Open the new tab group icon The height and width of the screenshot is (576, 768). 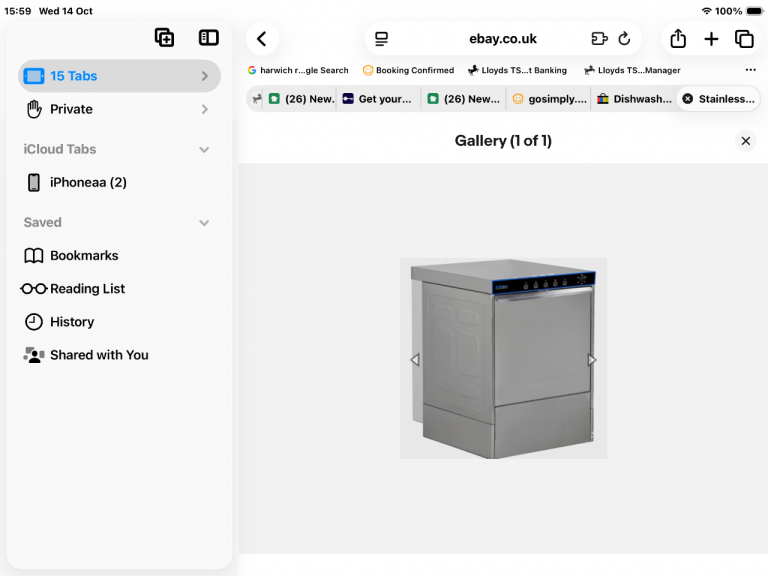click(165, 38)
